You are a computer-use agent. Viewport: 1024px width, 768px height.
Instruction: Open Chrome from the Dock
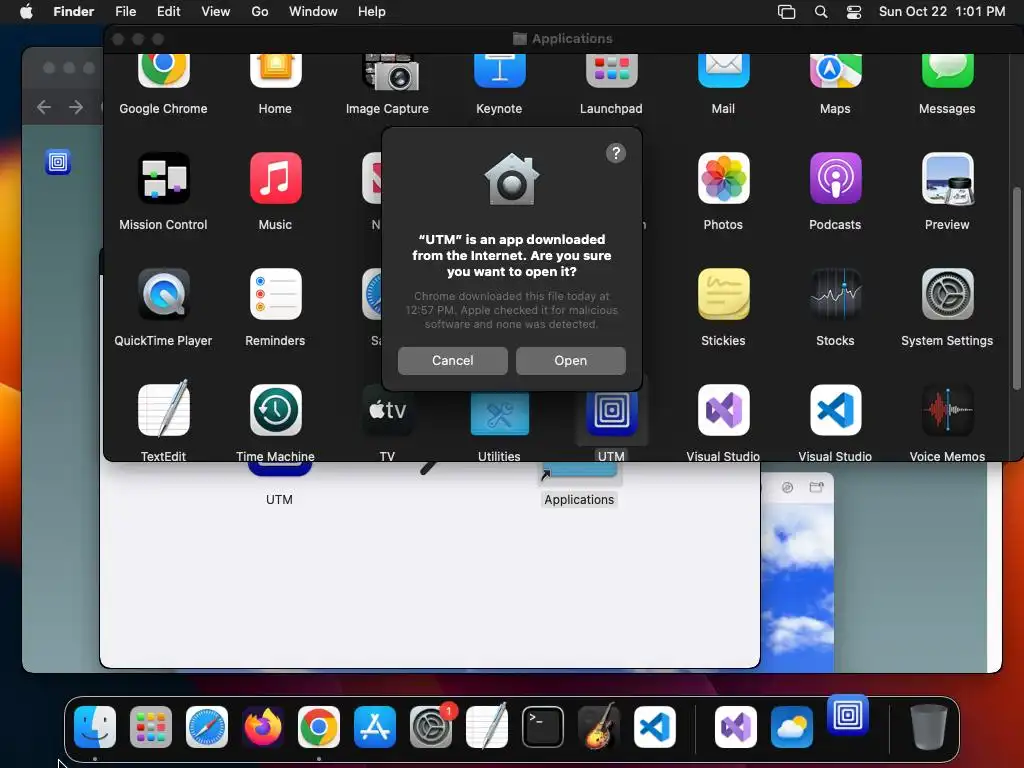(319, 727)
